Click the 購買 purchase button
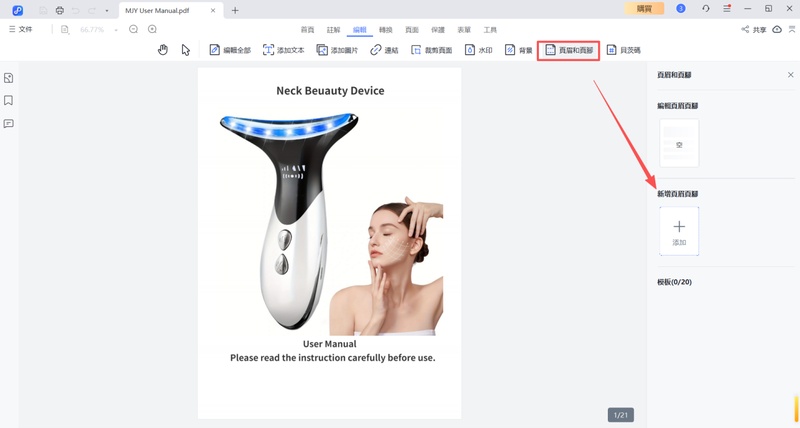Viewport: 800px width, 428px height. 644,9
